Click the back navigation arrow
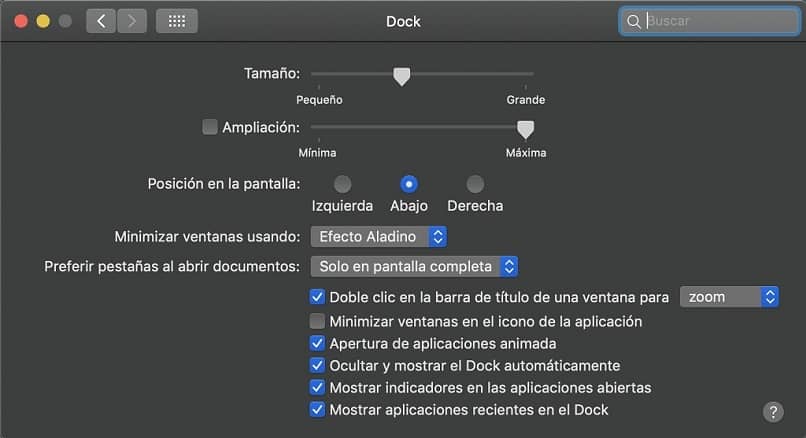Image resolution: width=806 pixels, height=438 pixels. click(x=101, y=21)
